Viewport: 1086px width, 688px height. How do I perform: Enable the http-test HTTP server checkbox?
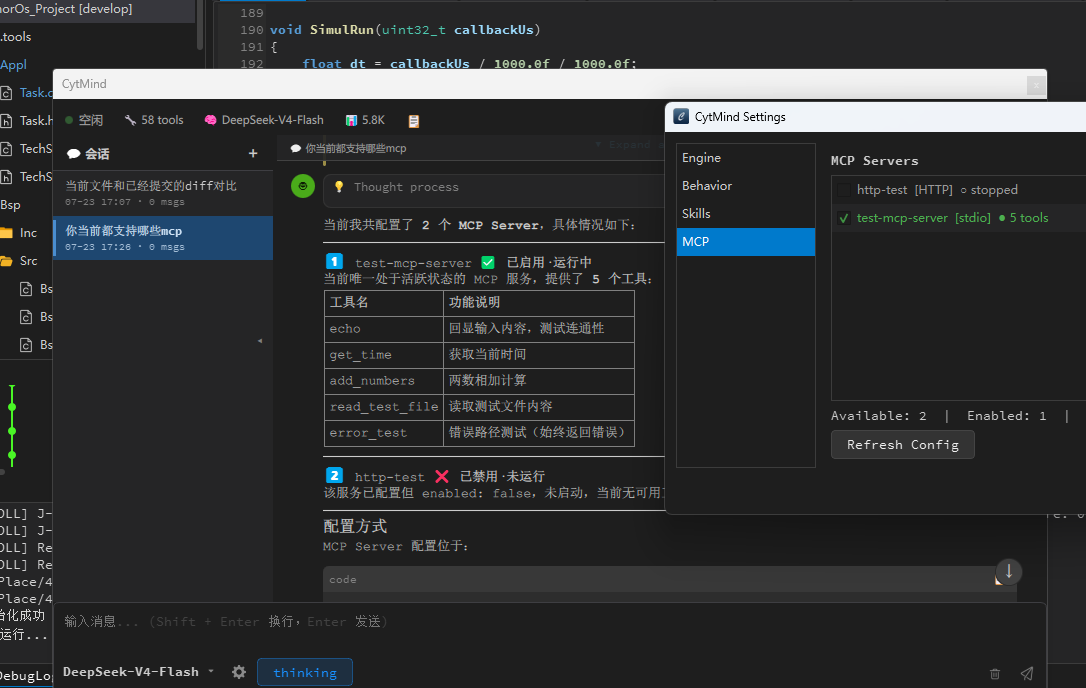click(844, 190)
